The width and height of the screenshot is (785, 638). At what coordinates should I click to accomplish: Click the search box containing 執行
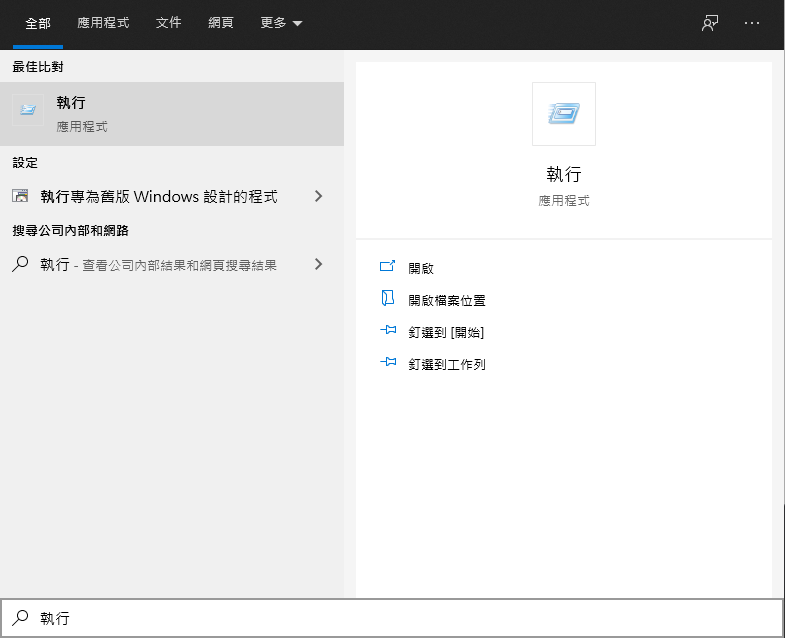pyautogui.click(x=392, y=618)
